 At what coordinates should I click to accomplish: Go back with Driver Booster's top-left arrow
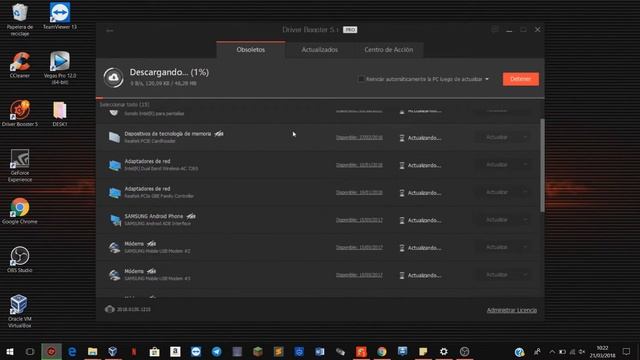click(x=109, y=30)
